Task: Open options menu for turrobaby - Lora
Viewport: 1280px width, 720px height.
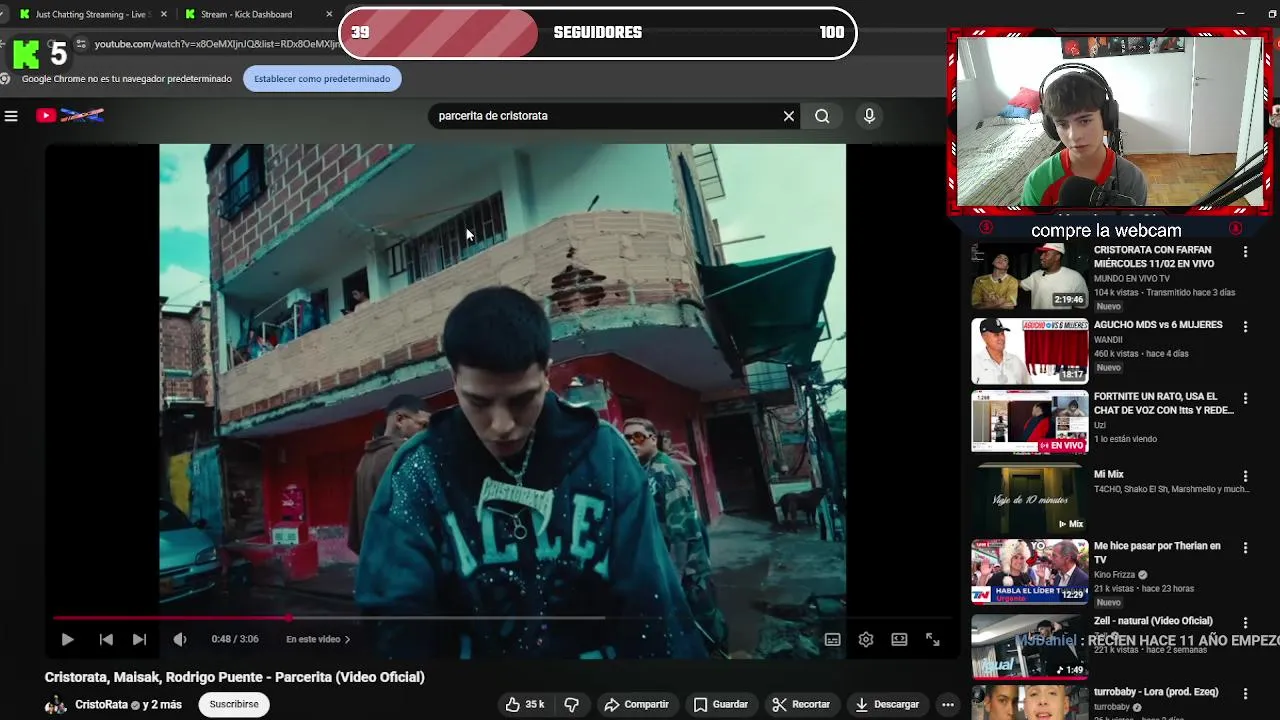Action: click(1245, 693)
